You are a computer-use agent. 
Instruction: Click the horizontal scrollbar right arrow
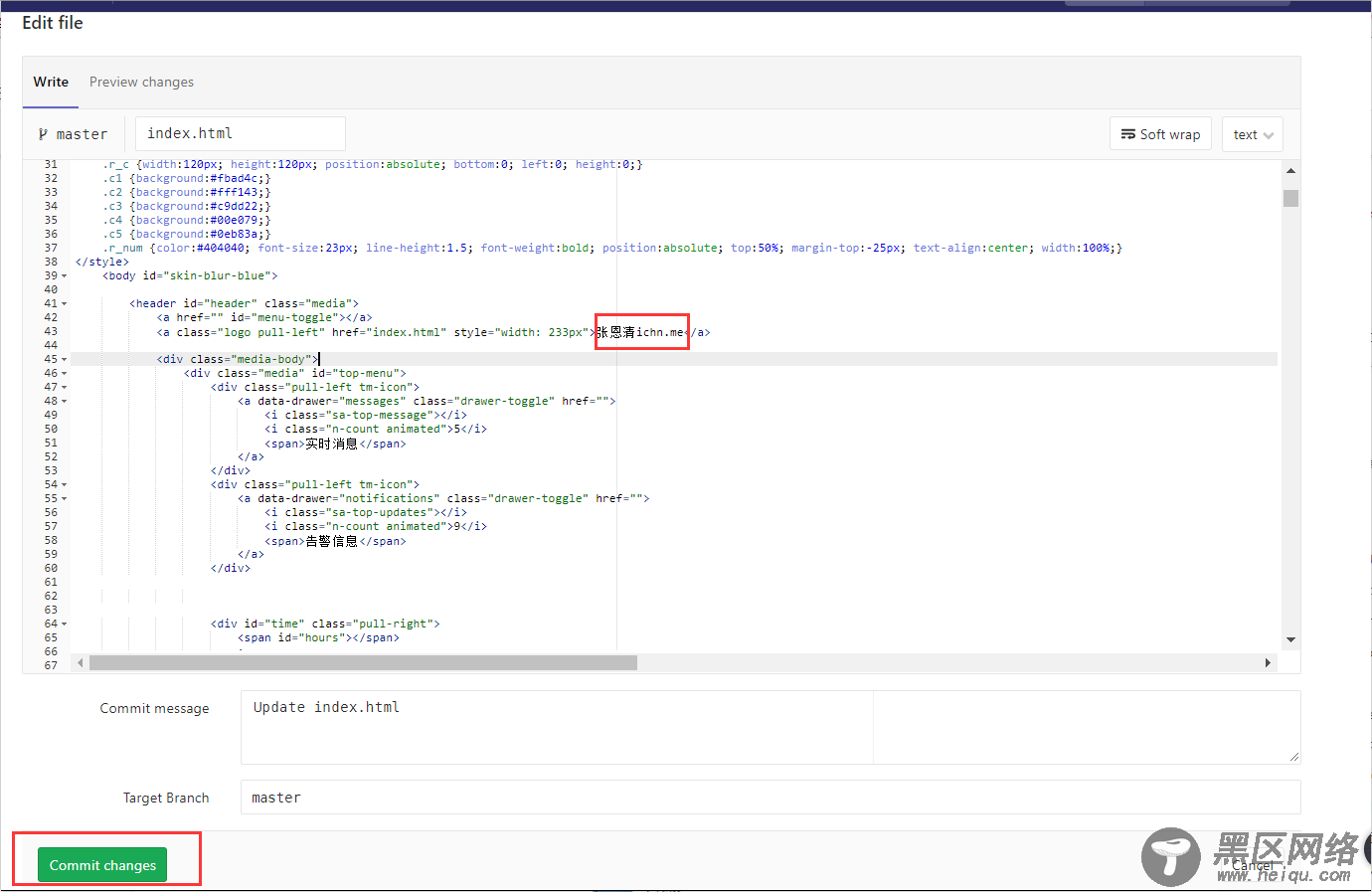tap(1268, 662)
